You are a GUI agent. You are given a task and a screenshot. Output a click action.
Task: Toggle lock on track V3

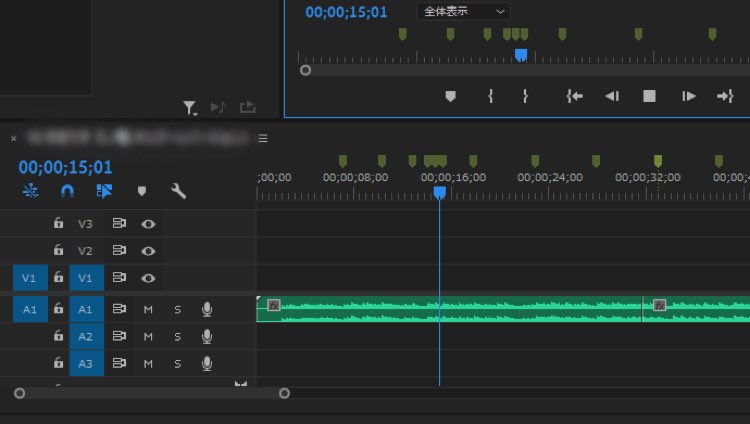point(58,223)
